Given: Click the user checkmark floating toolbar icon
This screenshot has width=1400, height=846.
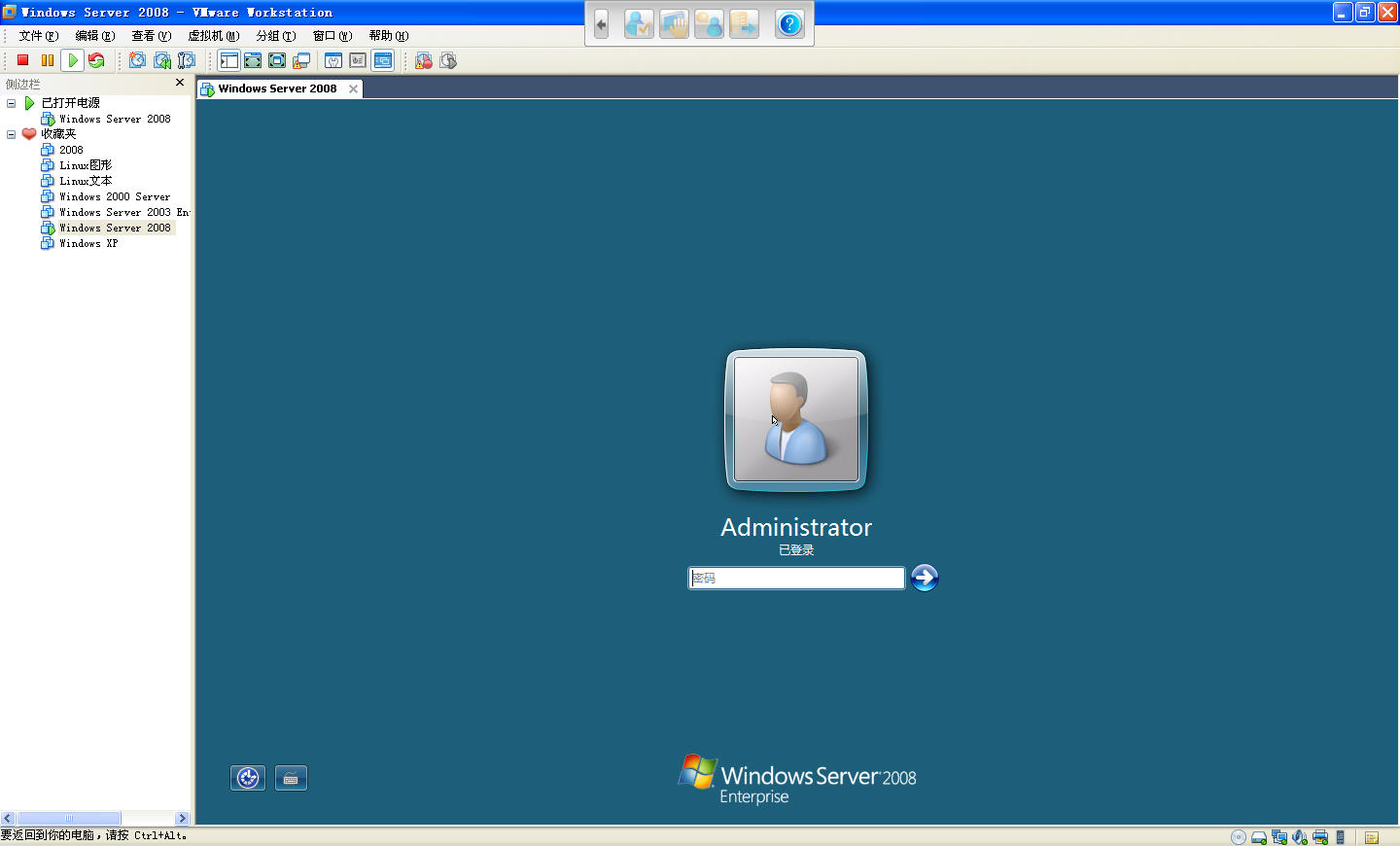Looking at the screenshot, I should [639, 24].
